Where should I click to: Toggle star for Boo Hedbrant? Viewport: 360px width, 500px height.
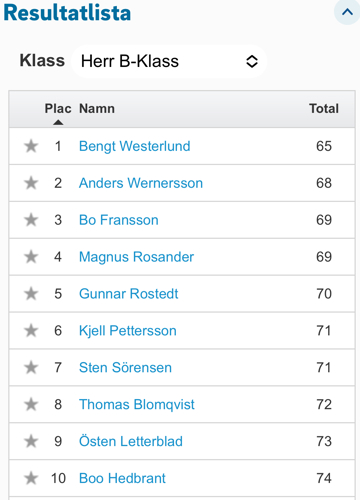tap(31, 478)
